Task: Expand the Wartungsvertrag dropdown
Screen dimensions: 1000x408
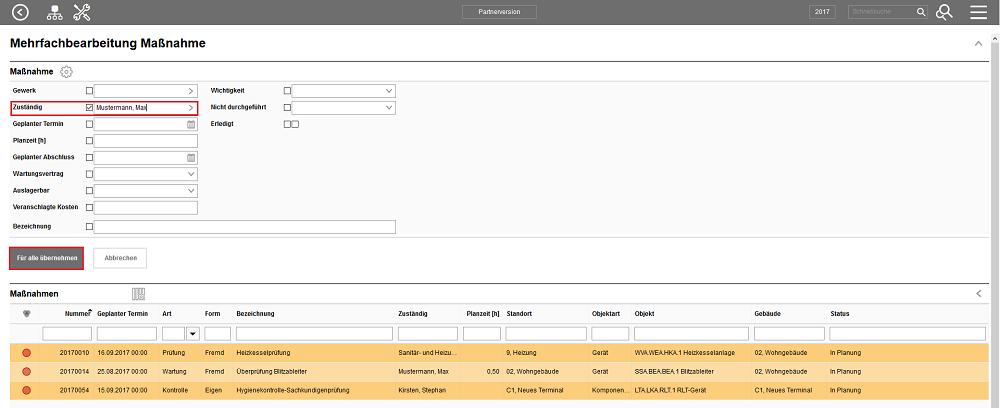Action: tap(190, 174)
